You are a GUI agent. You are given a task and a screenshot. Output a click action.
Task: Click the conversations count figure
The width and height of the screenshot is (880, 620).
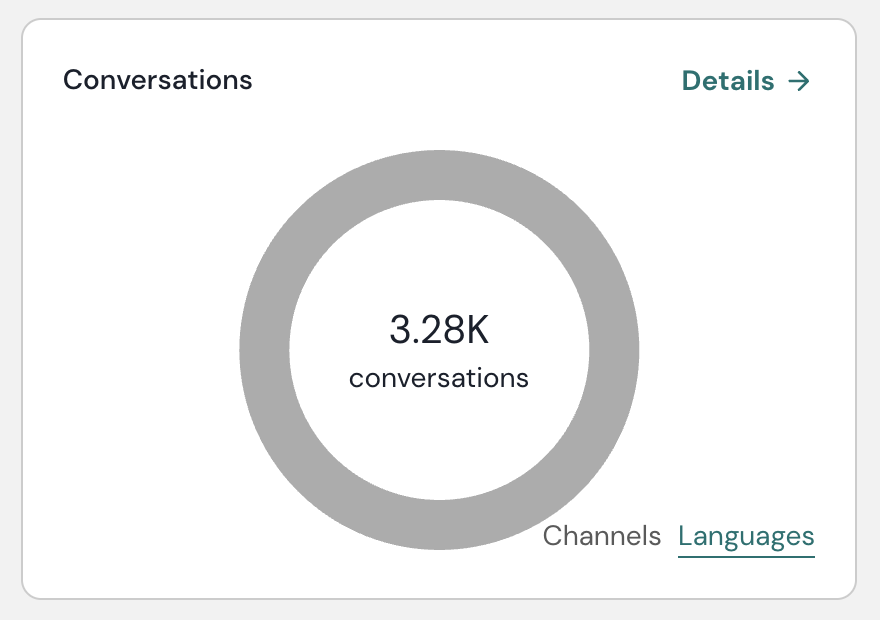(439, 330)
